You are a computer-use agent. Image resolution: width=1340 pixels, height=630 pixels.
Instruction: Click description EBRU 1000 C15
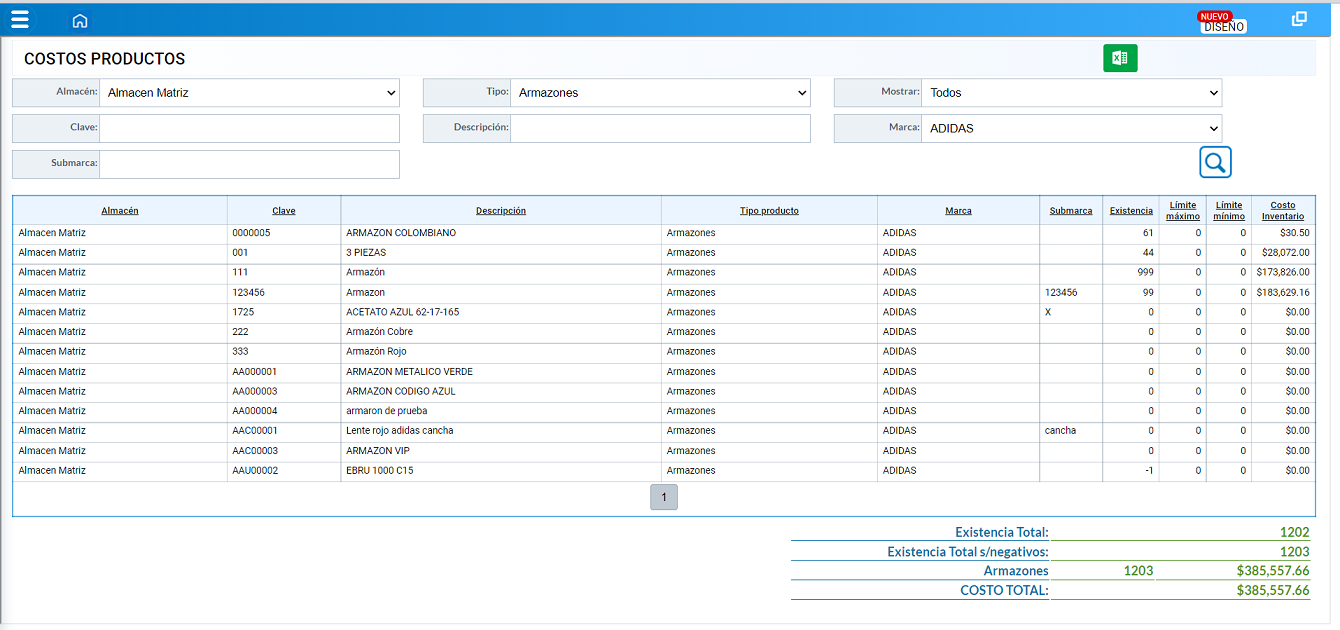(x=380, y=471)
